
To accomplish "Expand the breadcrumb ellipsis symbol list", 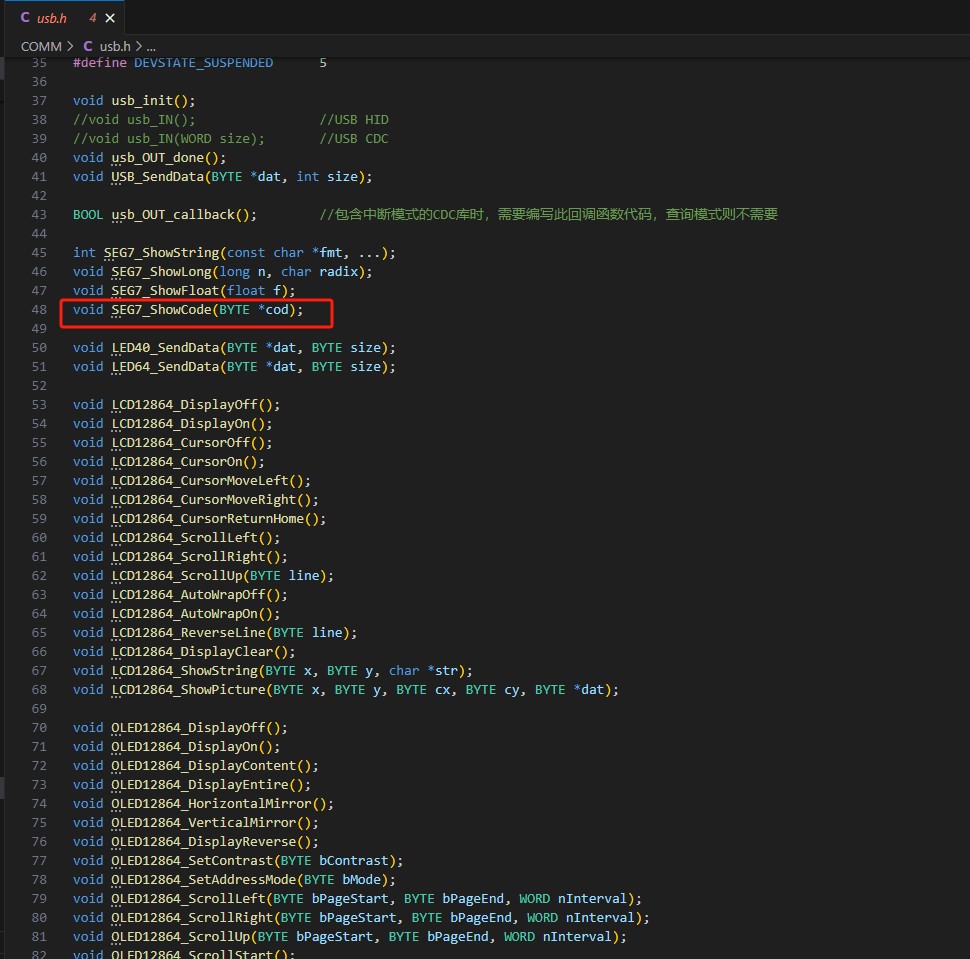I will click(x=151, y=46).
